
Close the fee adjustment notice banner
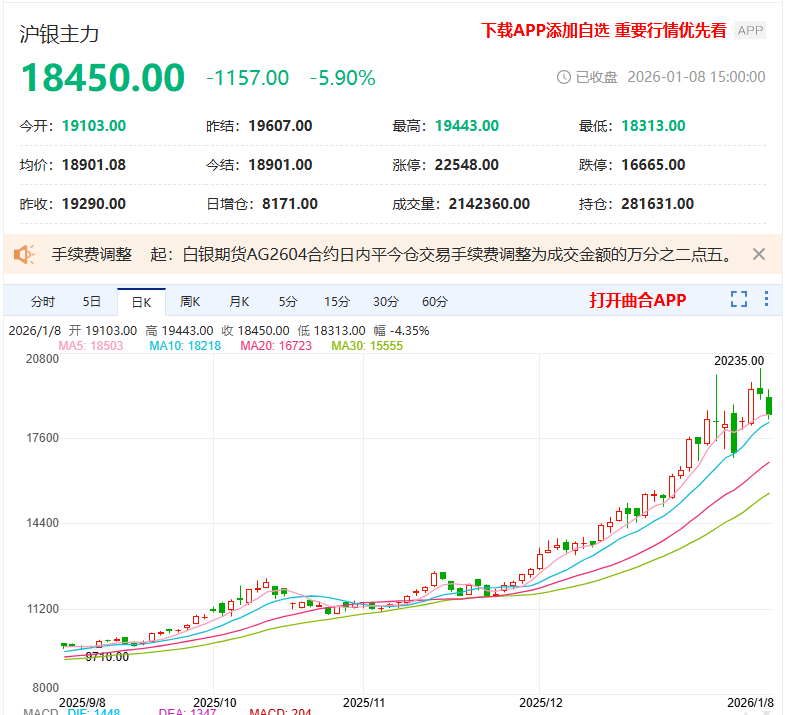pos(759,254)
